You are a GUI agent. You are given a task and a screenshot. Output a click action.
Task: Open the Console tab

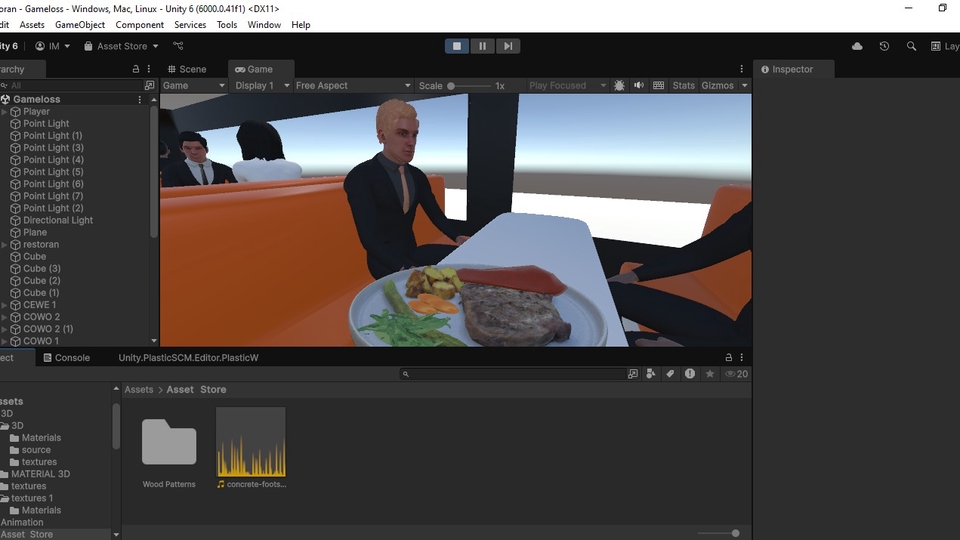coord(72,358)
